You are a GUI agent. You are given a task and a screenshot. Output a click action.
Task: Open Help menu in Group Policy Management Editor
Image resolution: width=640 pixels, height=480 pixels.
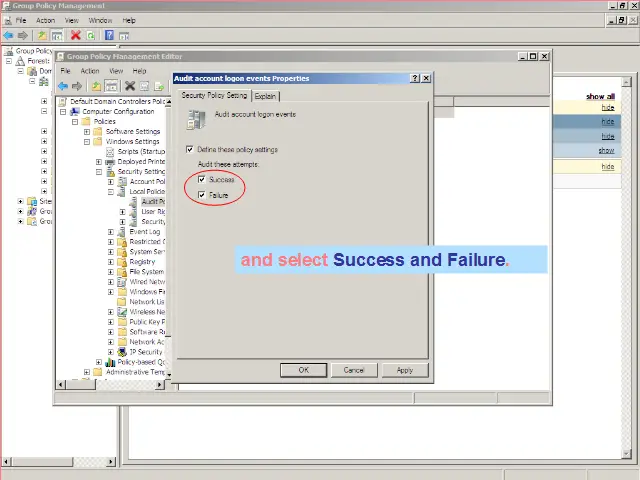[139, 71]
